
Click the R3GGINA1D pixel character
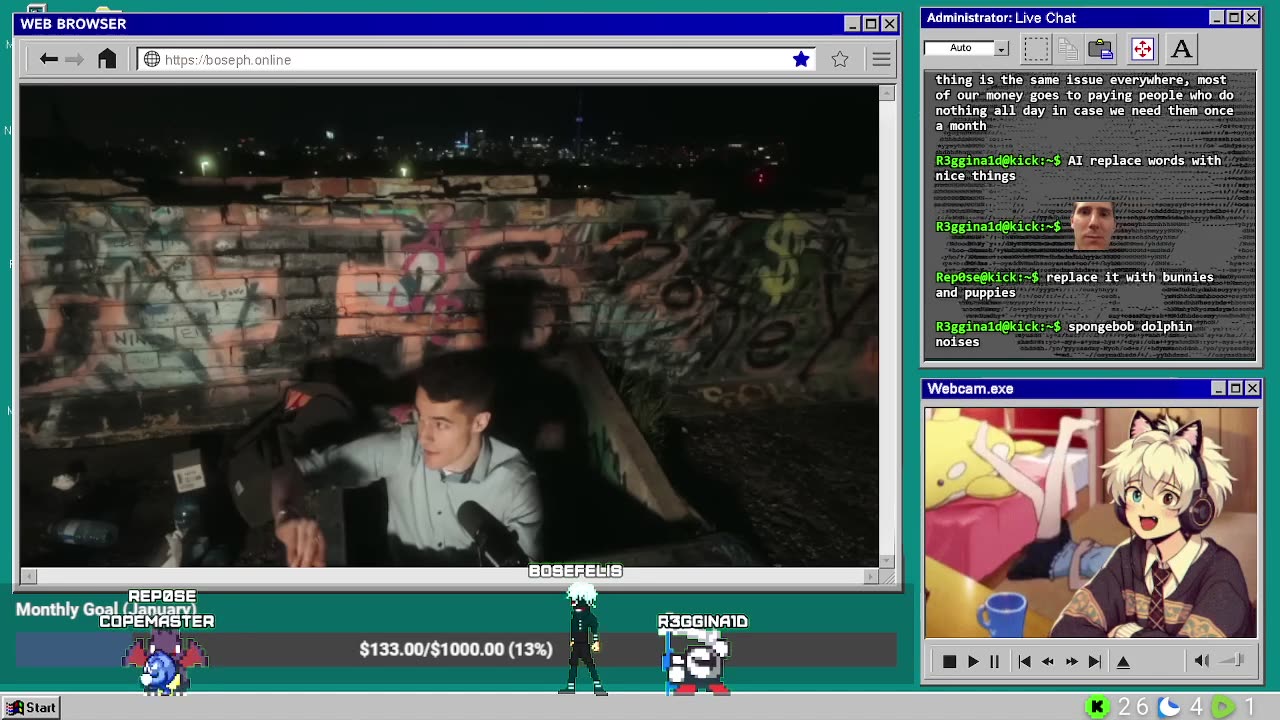(x=697, y=661)
